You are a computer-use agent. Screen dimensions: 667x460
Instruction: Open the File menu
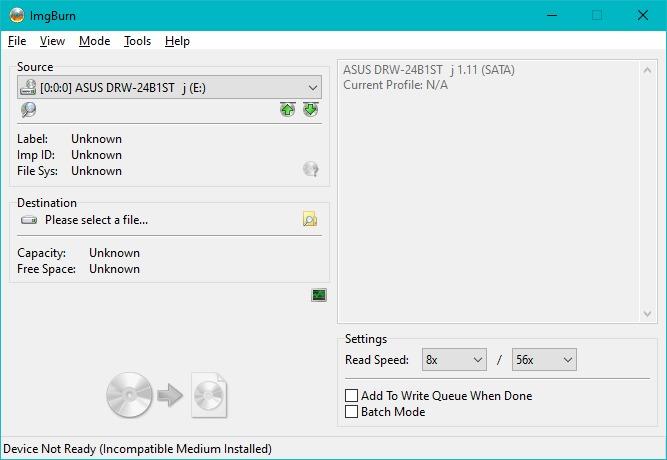(x=17, y=41)
